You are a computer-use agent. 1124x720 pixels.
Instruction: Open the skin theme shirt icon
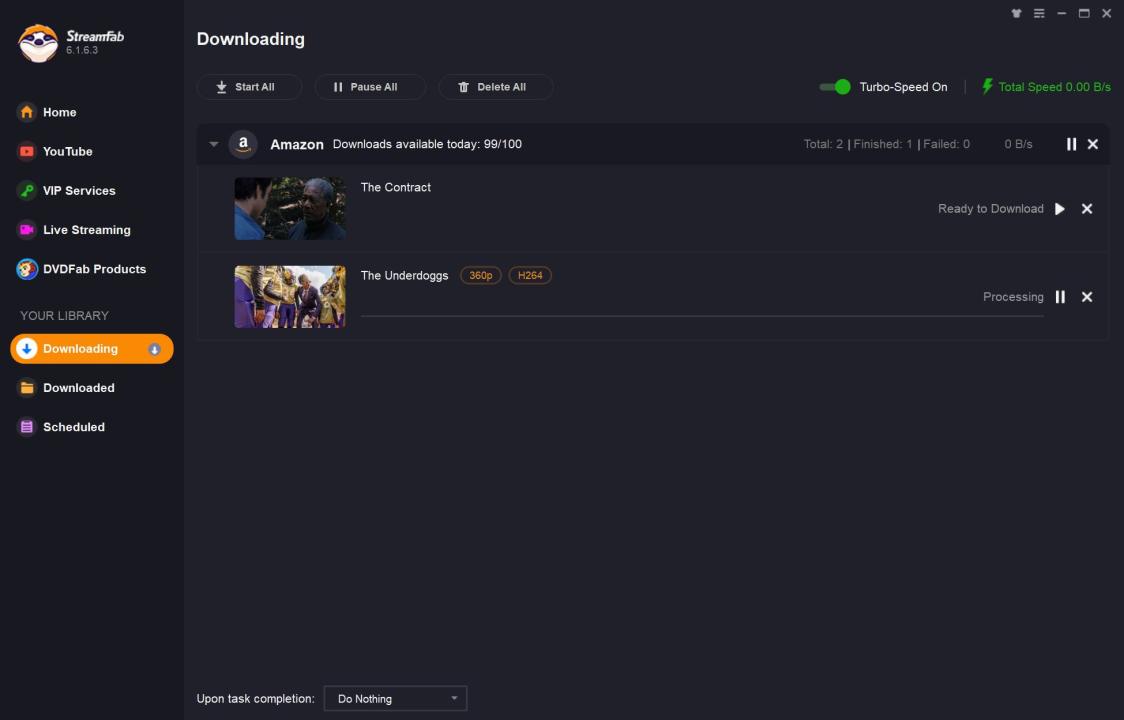(x=1016, y=14)
